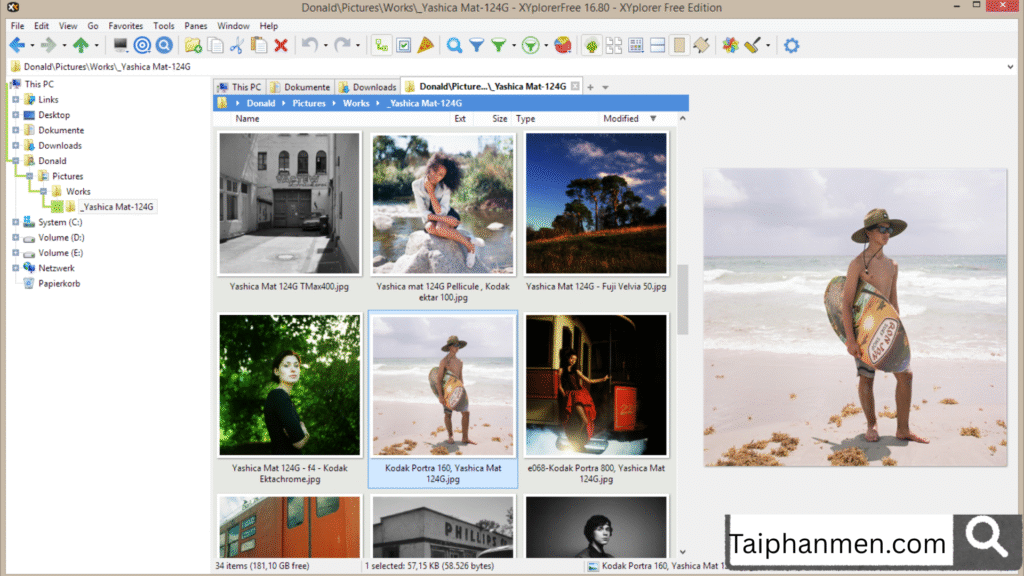The height and width of the screenshot is (576, 1024).
Task: Expand the System (C:) tree node
Action: coord(15,223)
